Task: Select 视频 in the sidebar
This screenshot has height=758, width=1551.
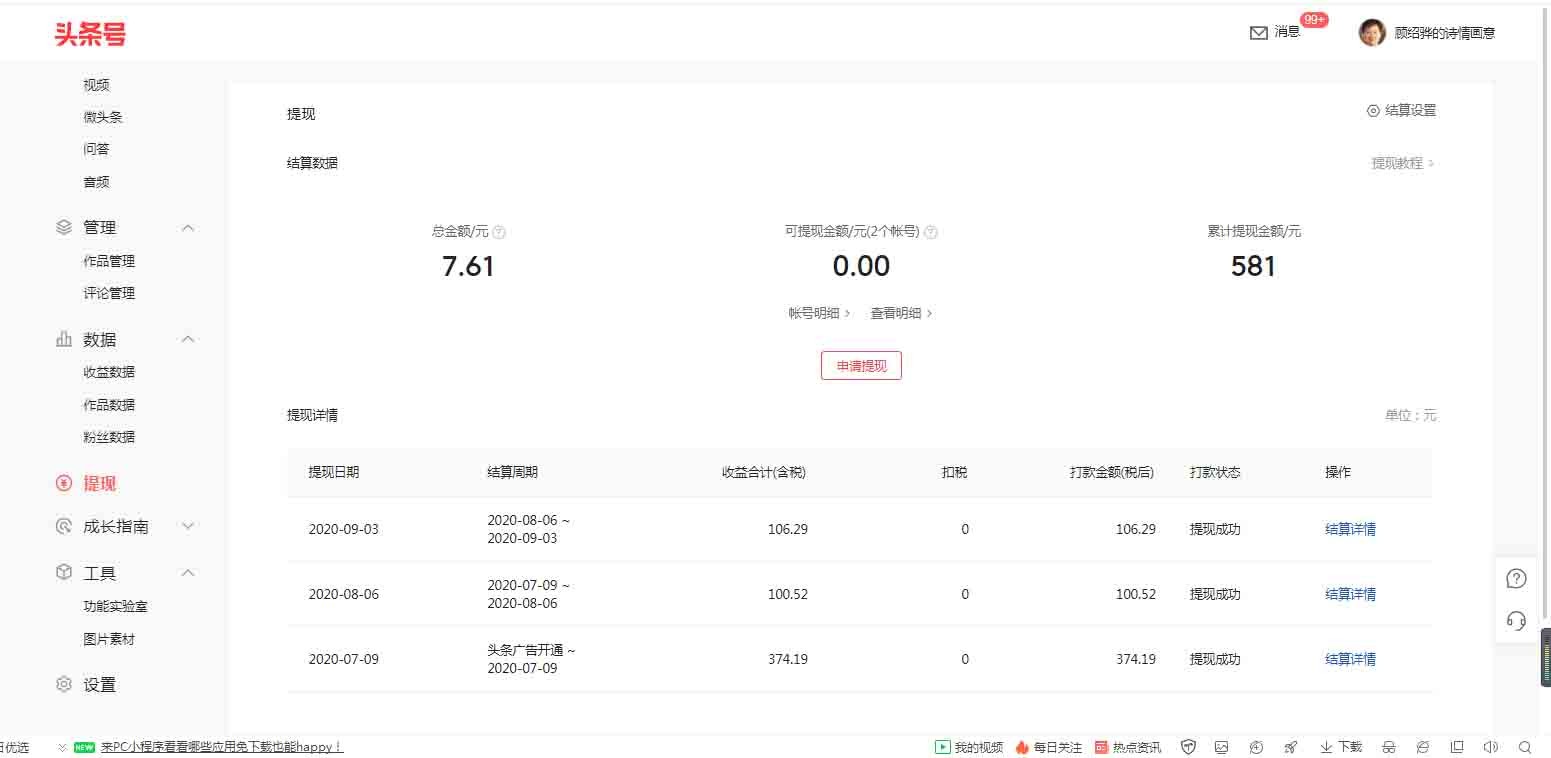Action: [97, 85]
